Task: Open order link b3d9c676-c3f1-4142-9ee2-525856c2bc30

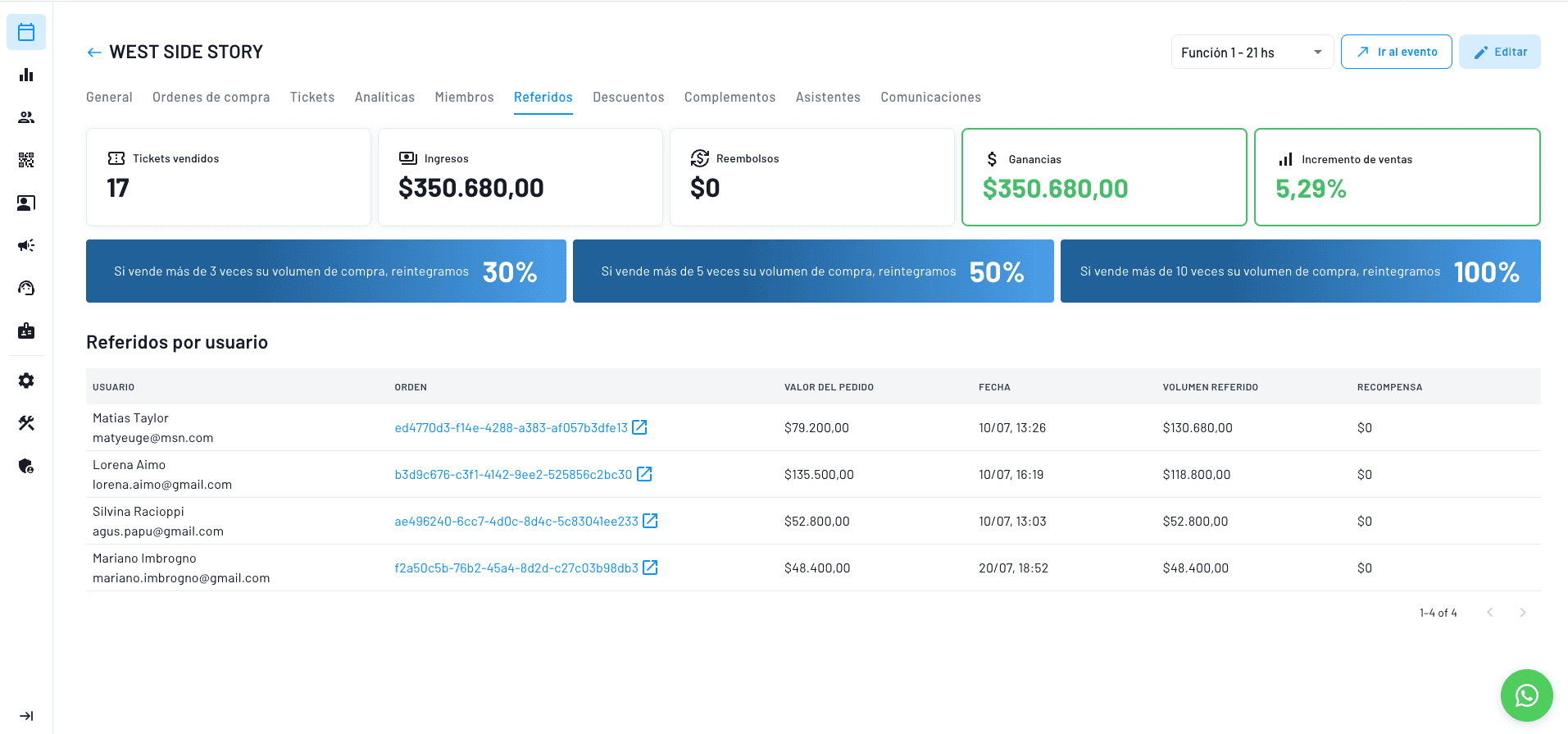Action: pos(513,475)
